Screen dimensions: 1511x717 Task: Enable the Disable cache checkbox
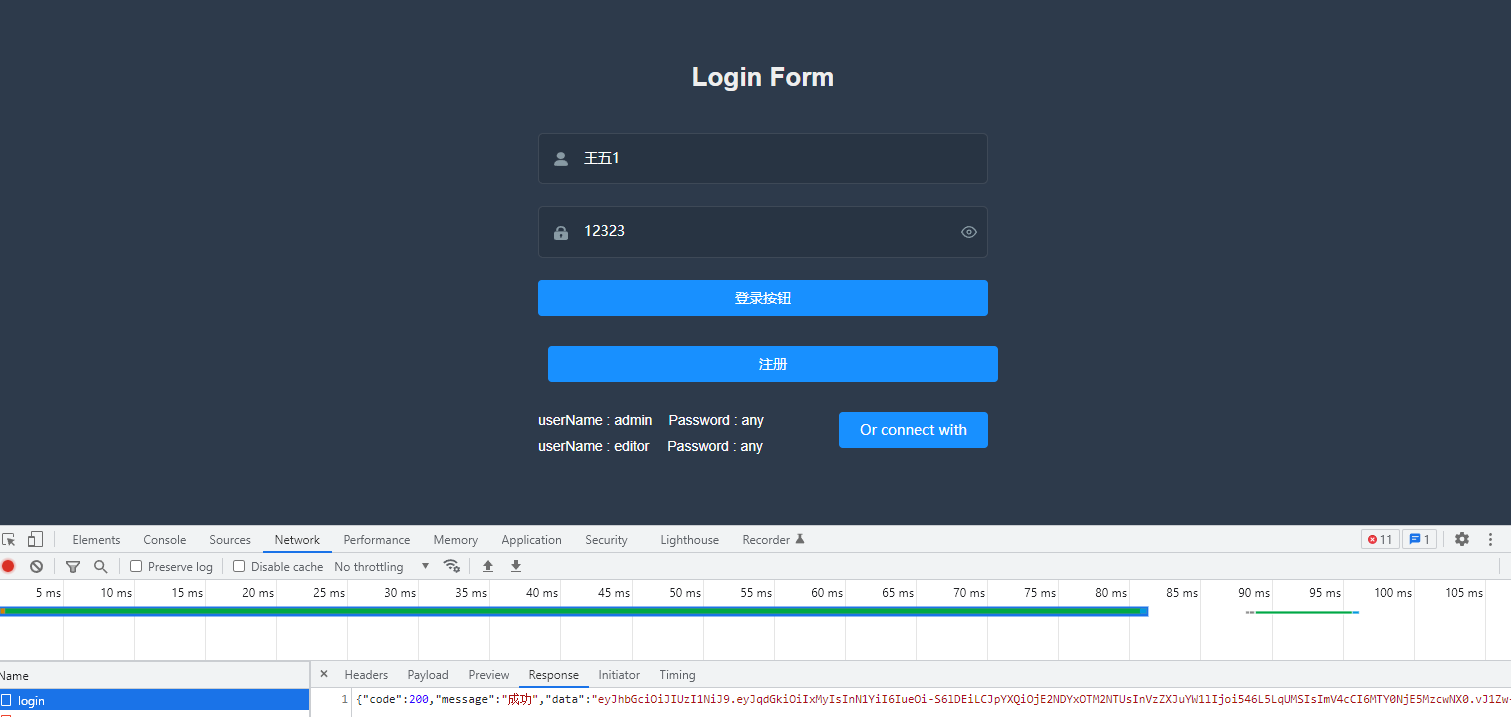[x=239, y=566]
